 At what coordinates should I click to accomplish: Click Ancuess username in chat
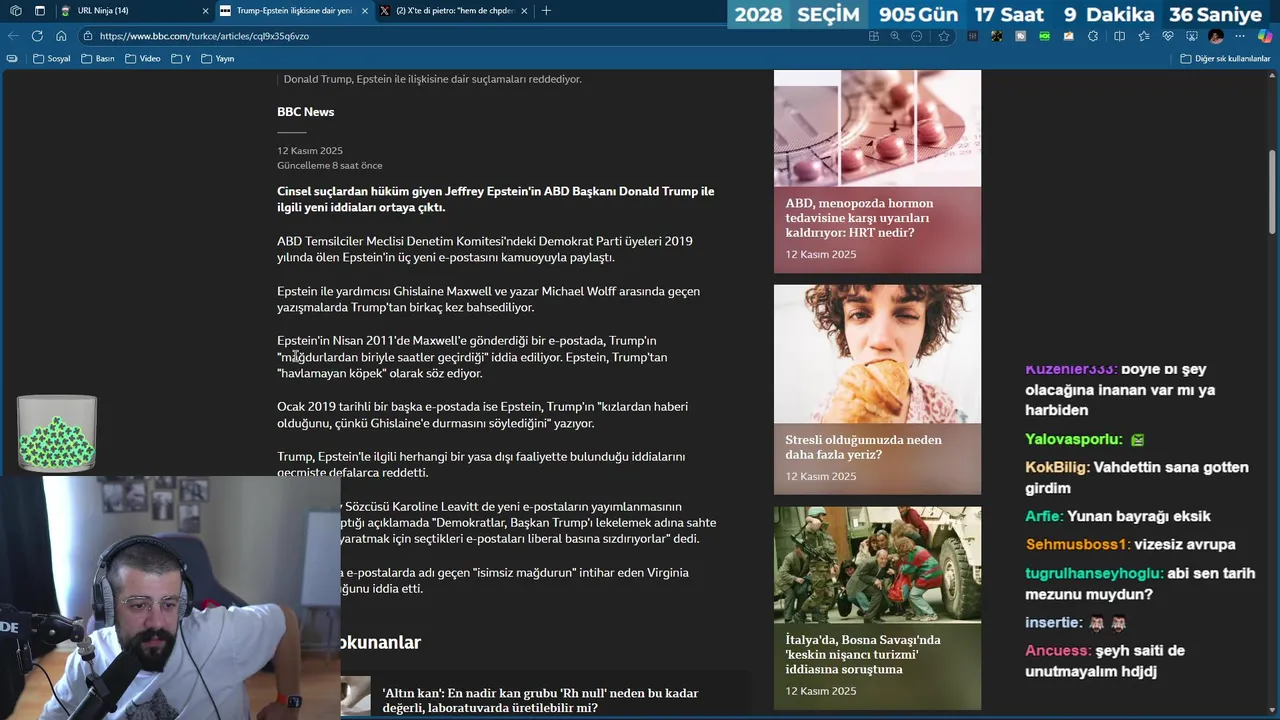(x=1058, y=650)
